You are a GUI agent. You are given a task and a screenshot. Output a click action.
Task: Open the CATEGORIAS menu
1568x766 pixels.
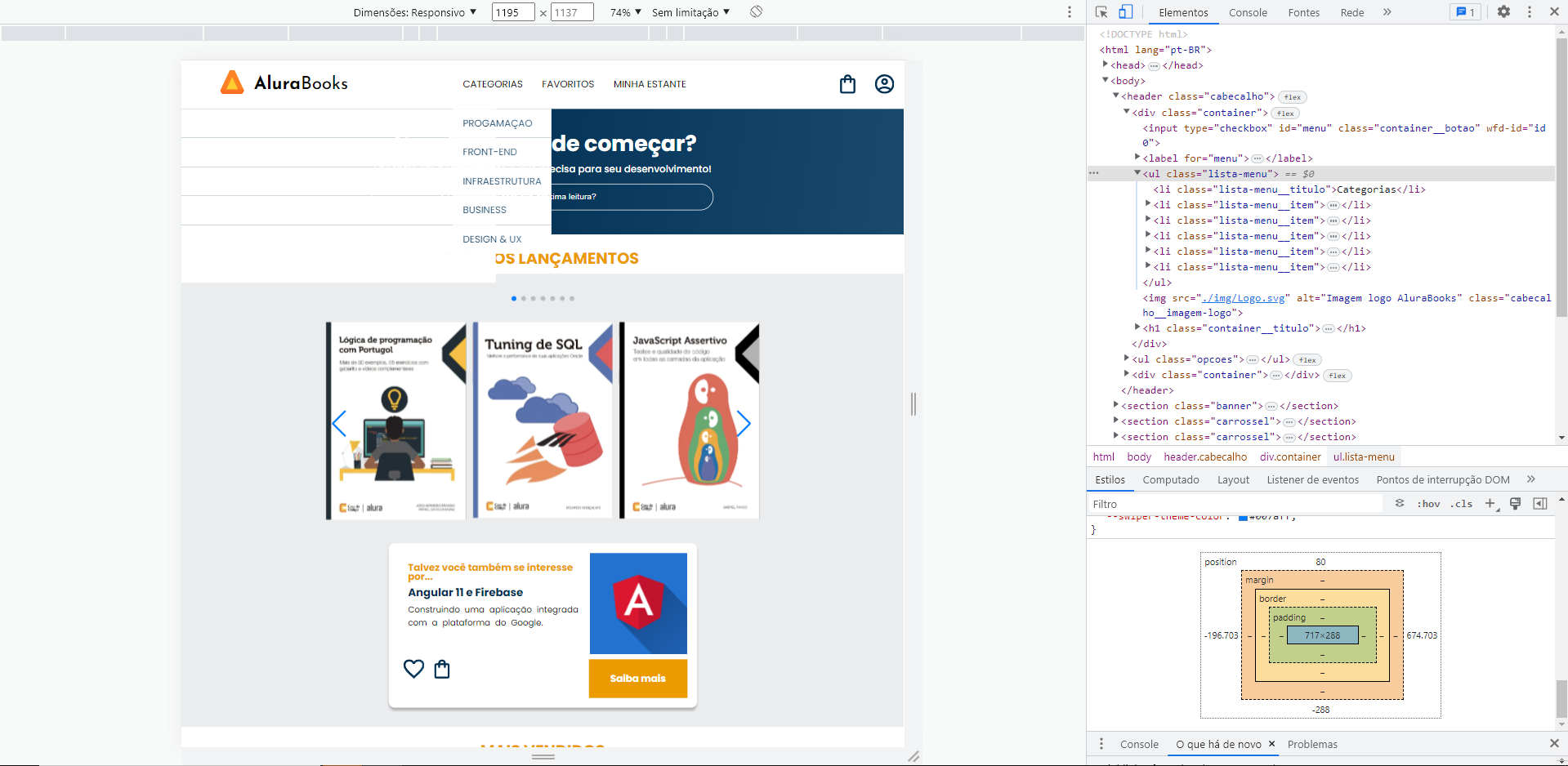493,84
